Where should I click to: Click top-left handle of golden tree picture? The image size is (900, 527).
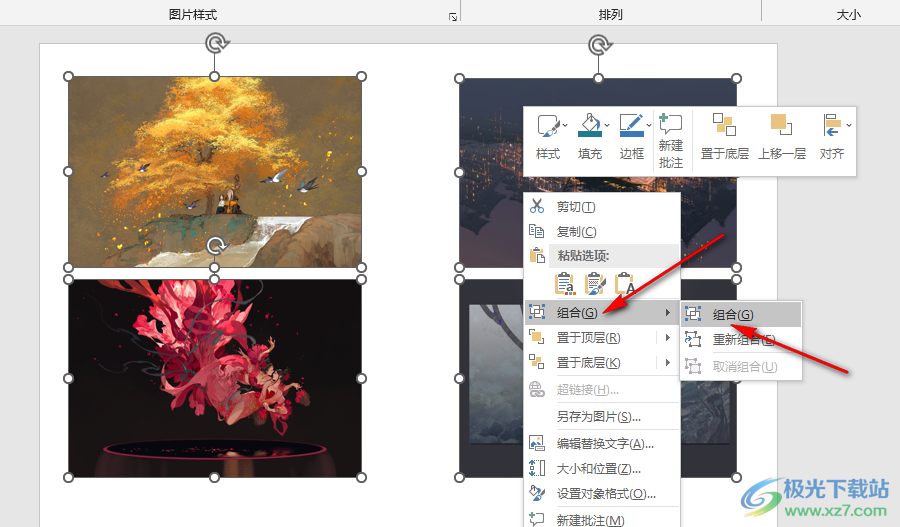click(x=68, y=76)
